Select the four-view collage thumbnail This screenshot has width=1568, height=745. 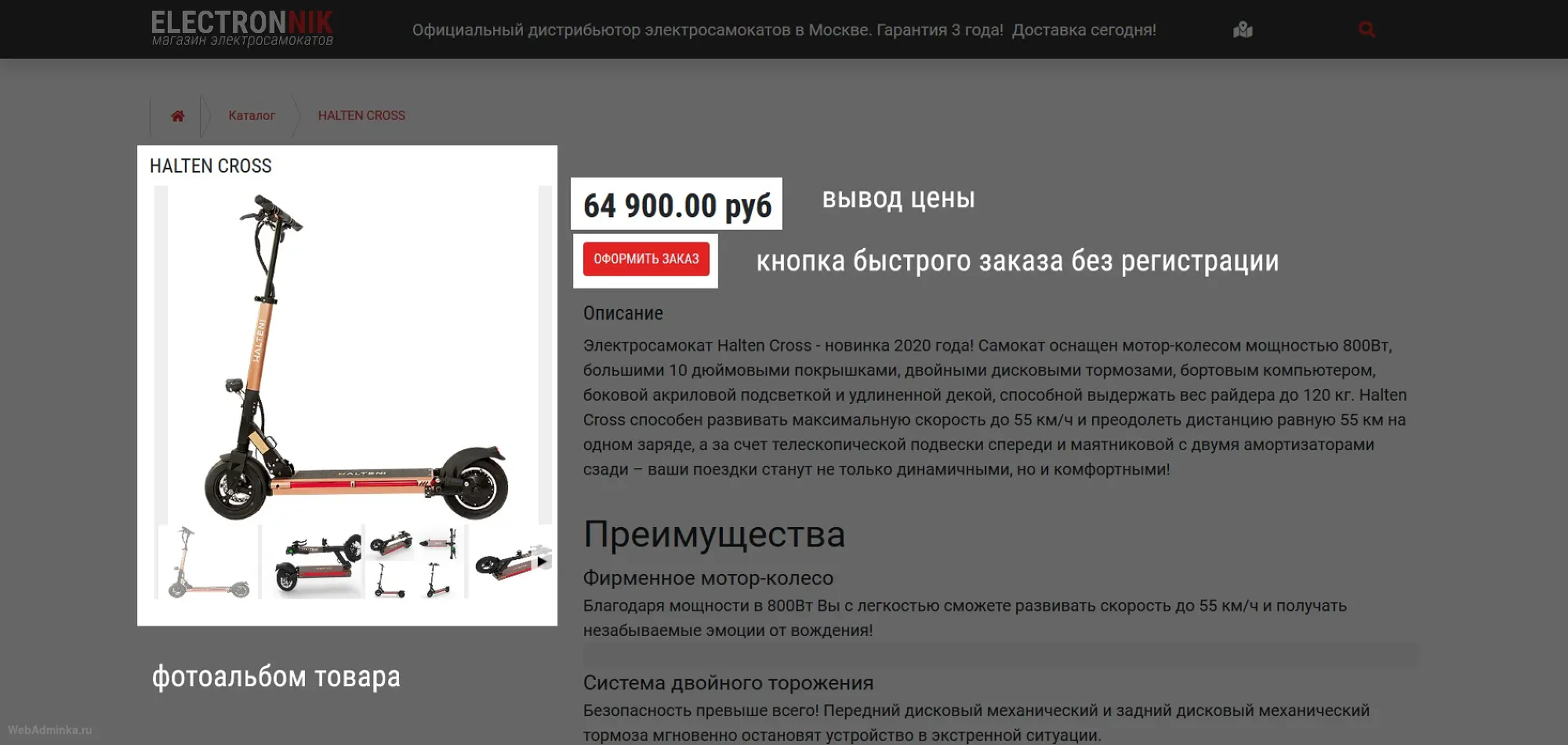pyautogui.click(x=416, y=561)
